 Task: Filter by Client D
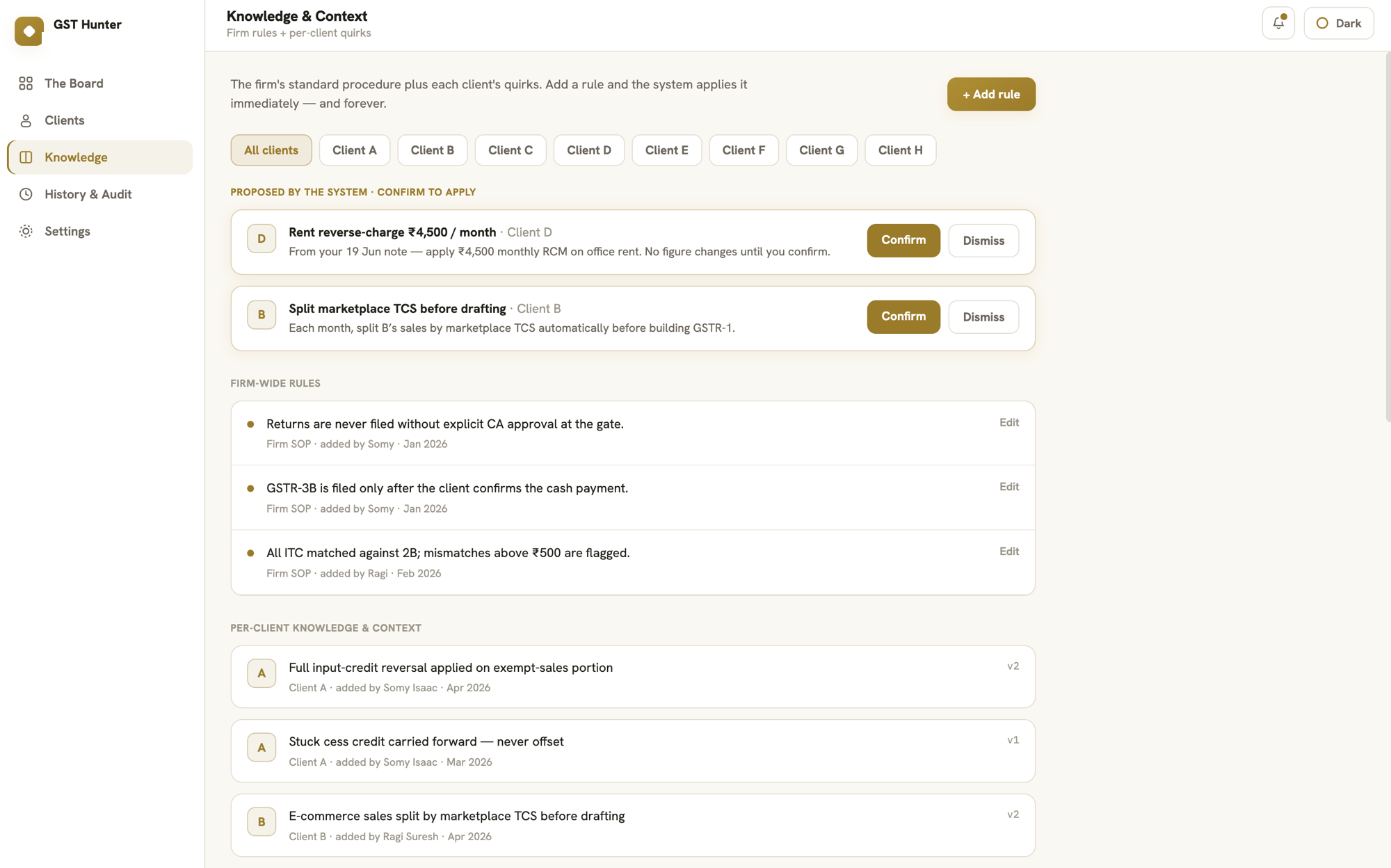pos(589,150)
